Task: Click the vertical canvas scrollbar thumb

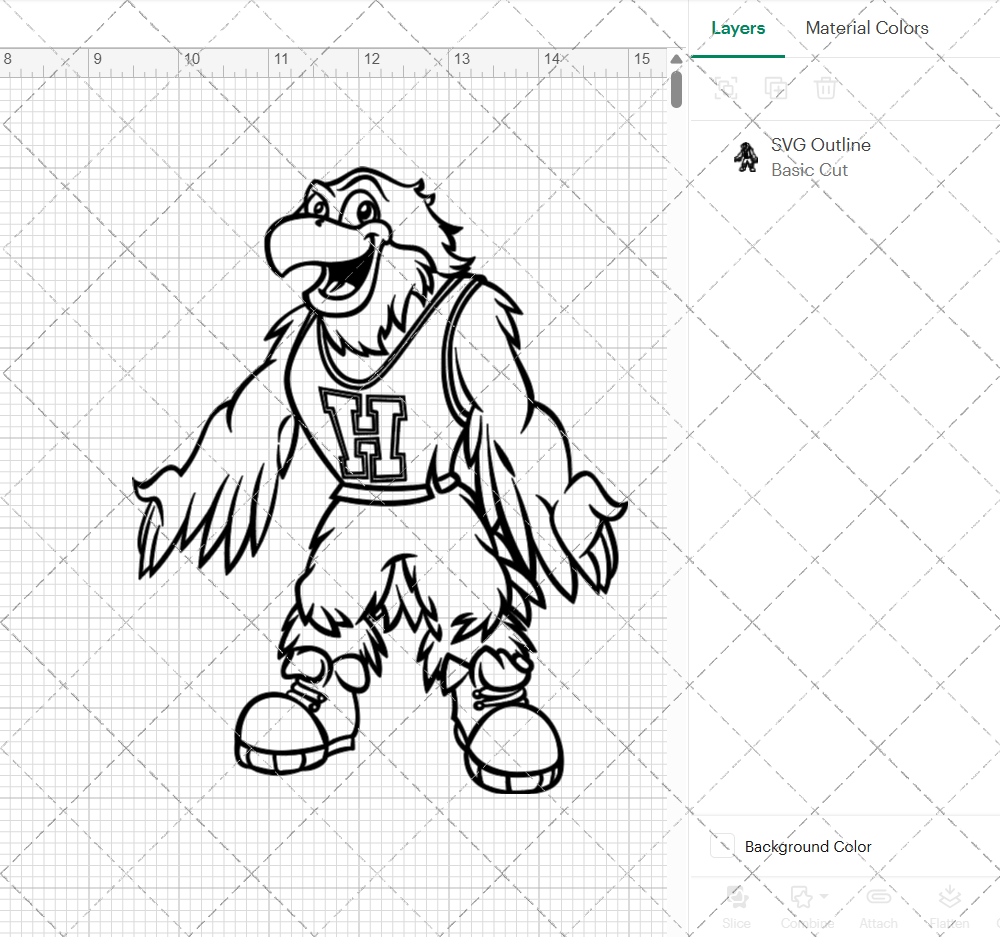Action: (x=677, y=89)
